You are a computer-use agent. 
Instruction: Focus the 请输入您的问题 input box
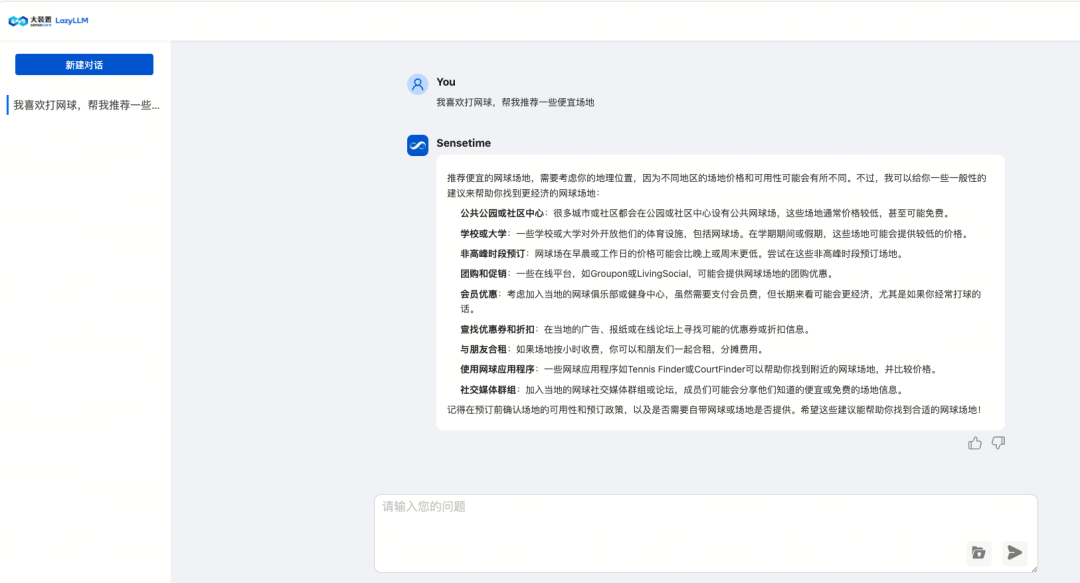(x=705, y=533)
